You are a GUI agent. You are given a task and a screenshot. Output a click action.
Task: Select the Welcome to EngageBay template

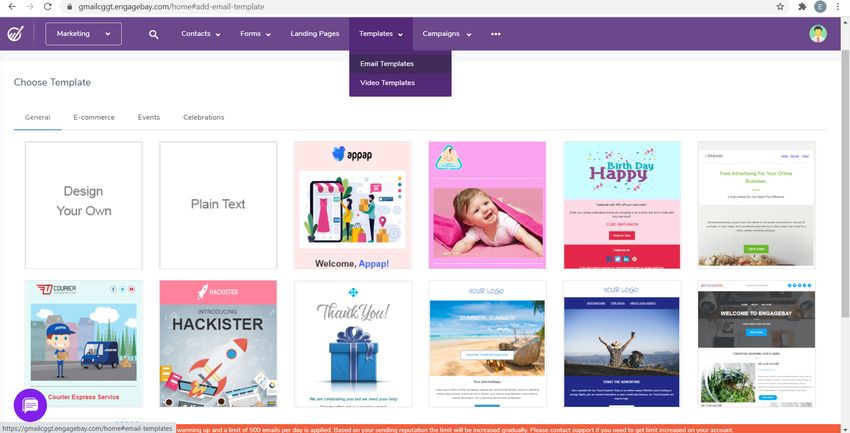(756, 344)
